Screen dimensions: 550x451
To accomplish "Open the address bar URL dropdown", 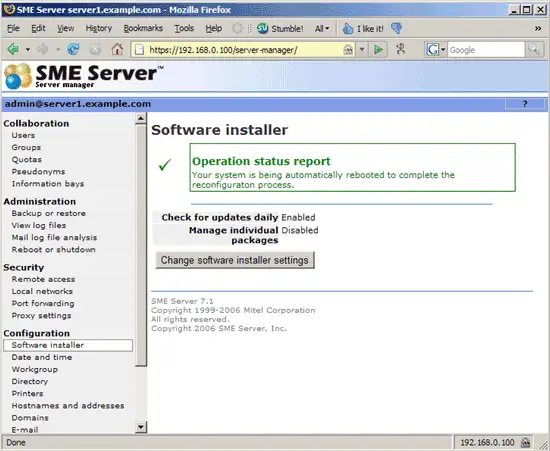I will pos(362,50).
